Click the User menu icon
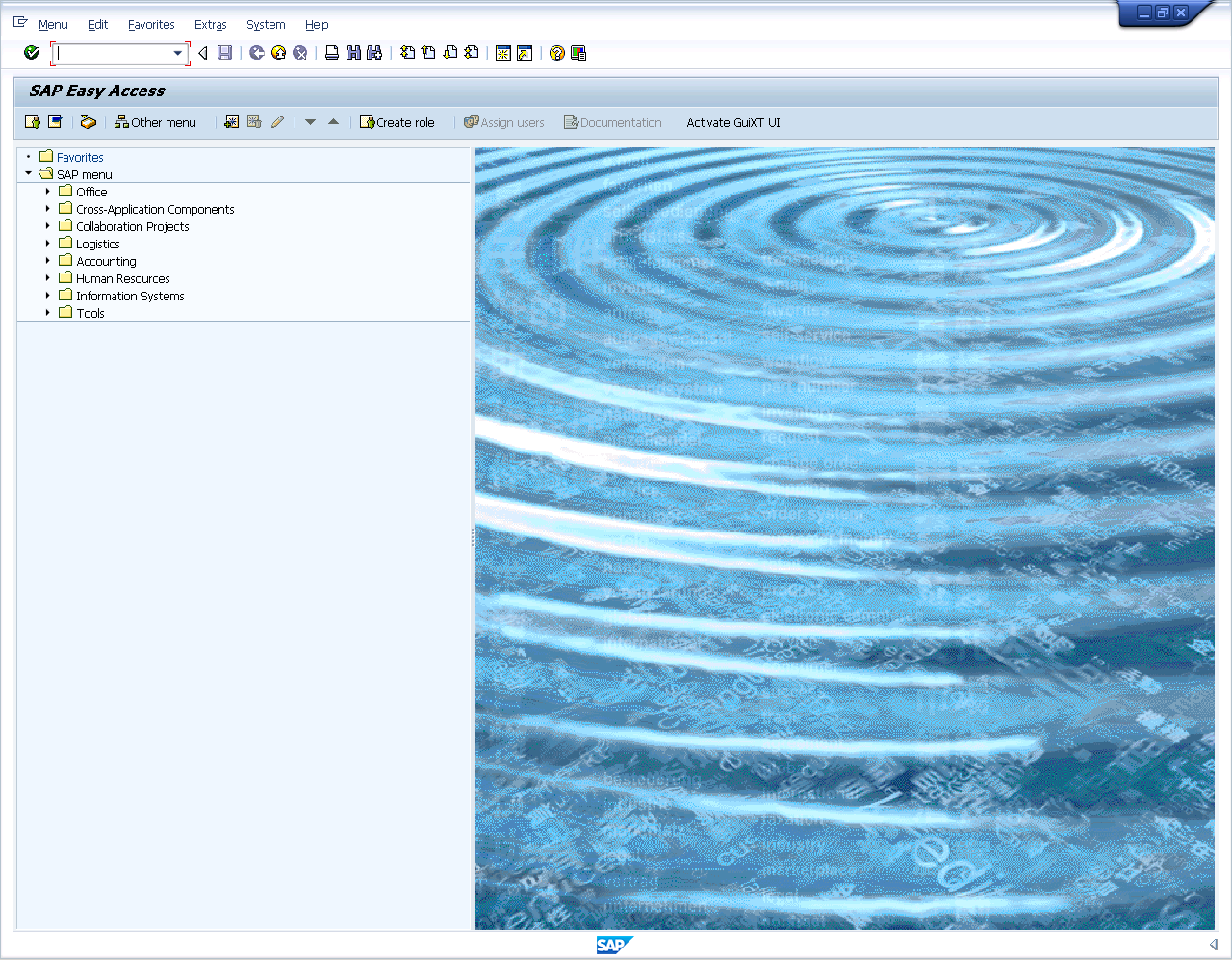Image resolution: width=1232 pixels, height=961 pixels. pyautogui.click(x=33, y=121)
